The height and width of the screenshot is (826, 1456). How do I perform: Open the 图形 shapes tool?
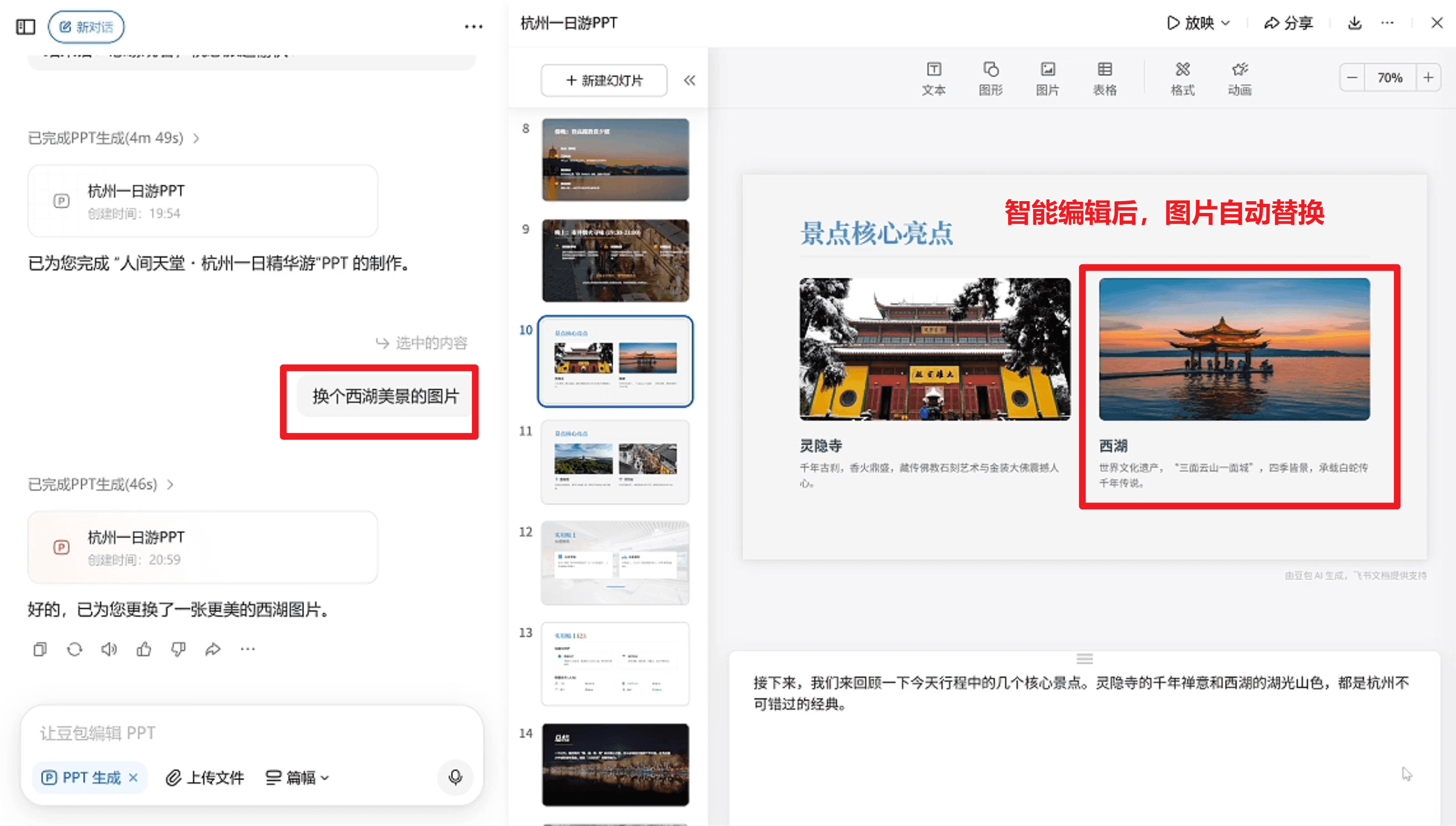990,78
